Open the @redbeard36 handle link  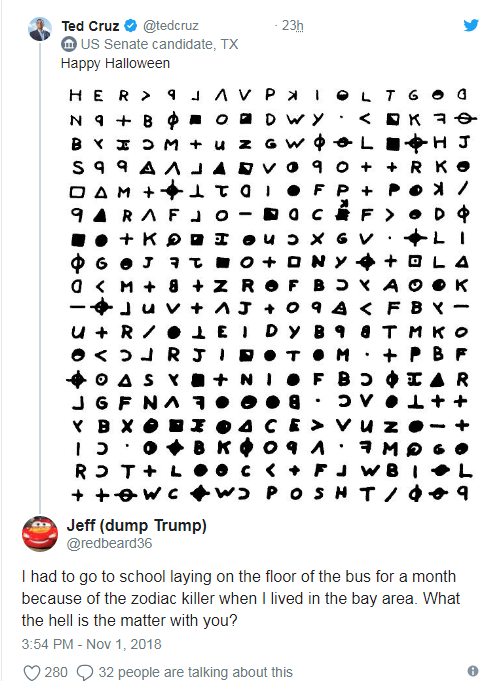tap(109, 543)
